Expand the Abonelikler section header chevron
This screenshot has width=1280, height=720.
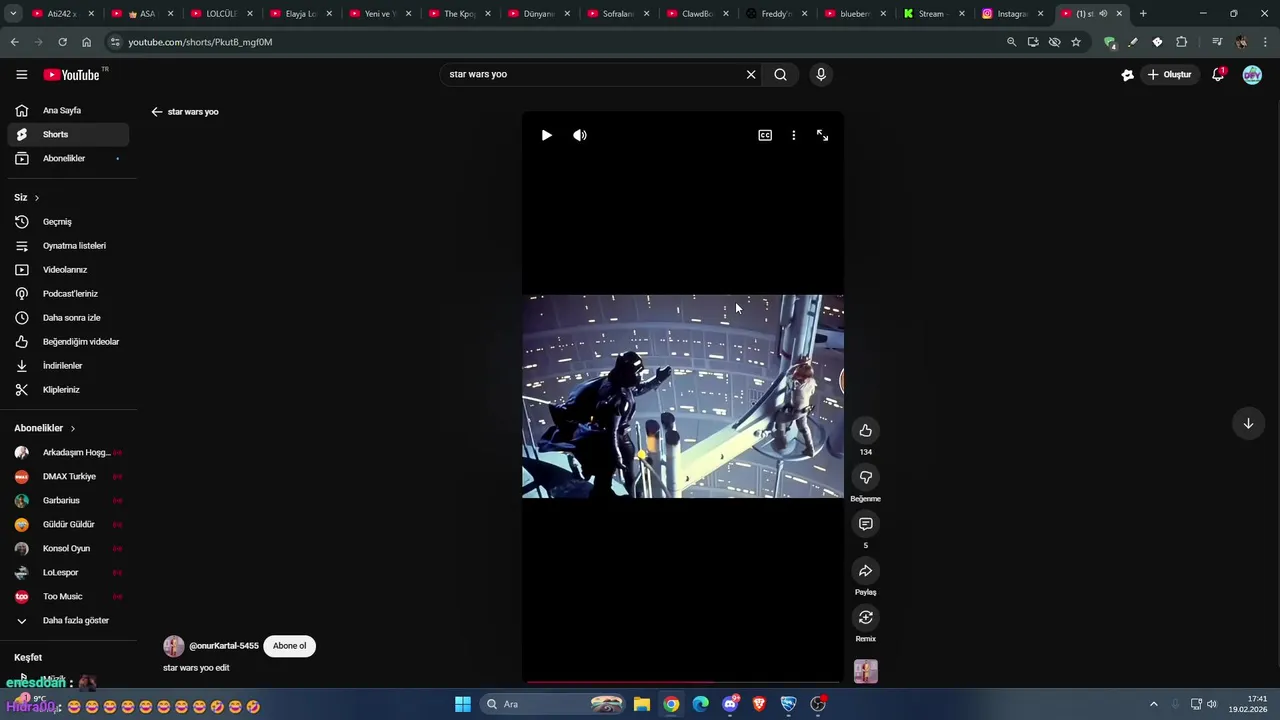pos(72,429)
